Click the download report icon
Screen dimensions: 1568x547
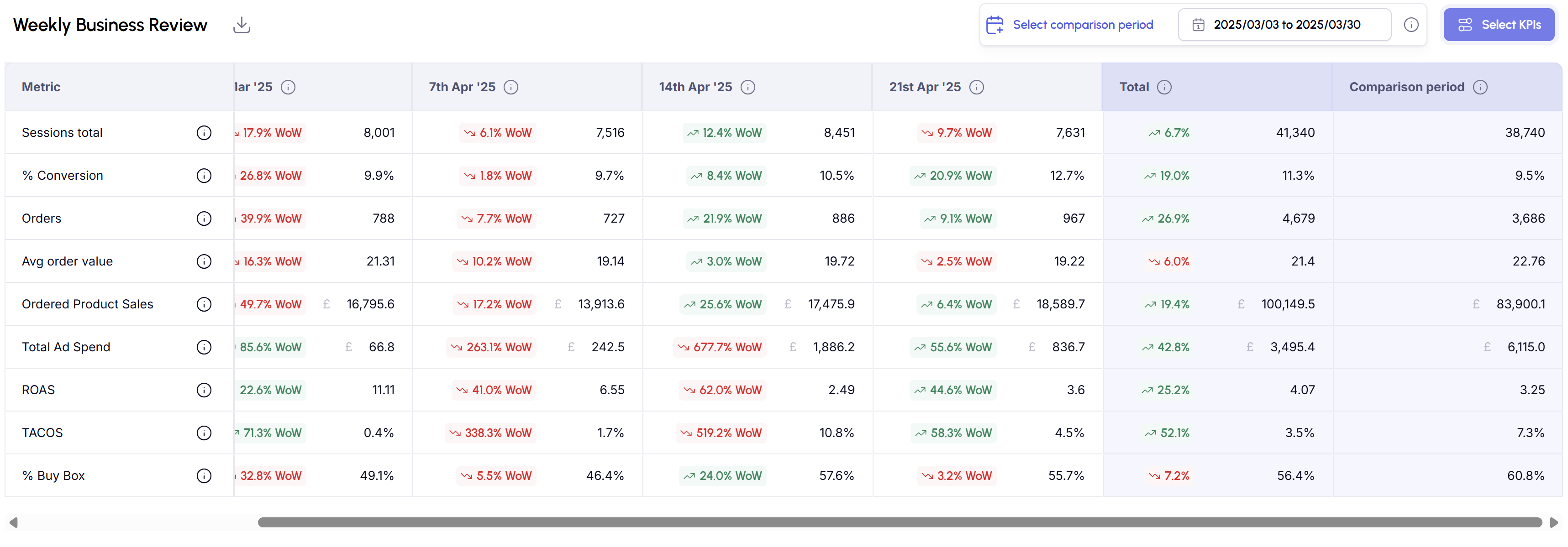coord(242,25)
